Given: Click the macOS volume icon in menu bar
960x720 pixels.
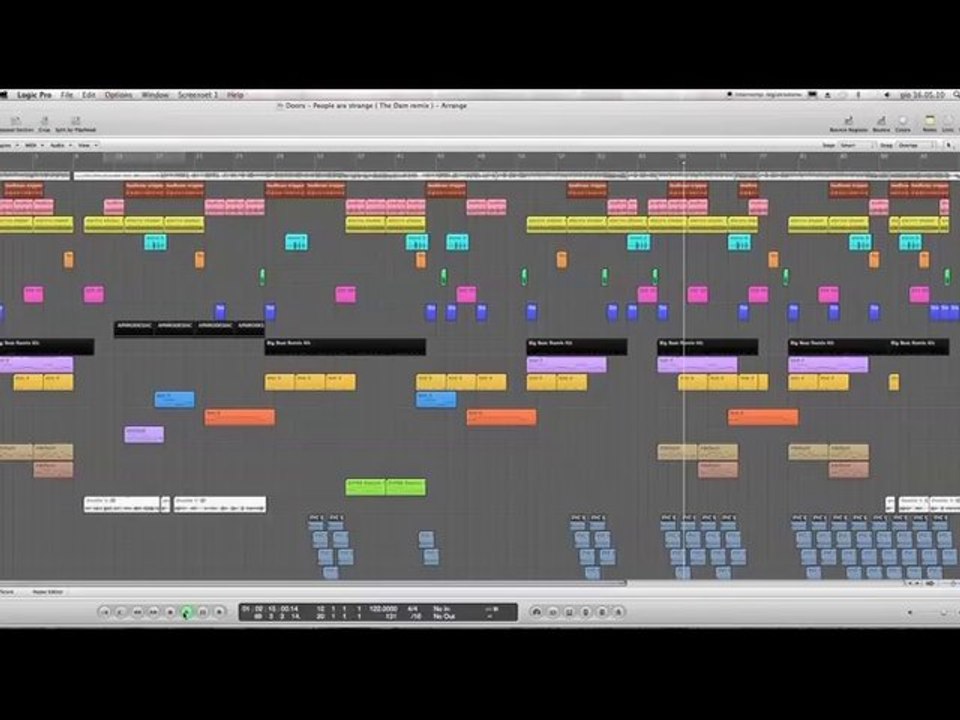Looking at the screenshot, I should click(887, 95).
